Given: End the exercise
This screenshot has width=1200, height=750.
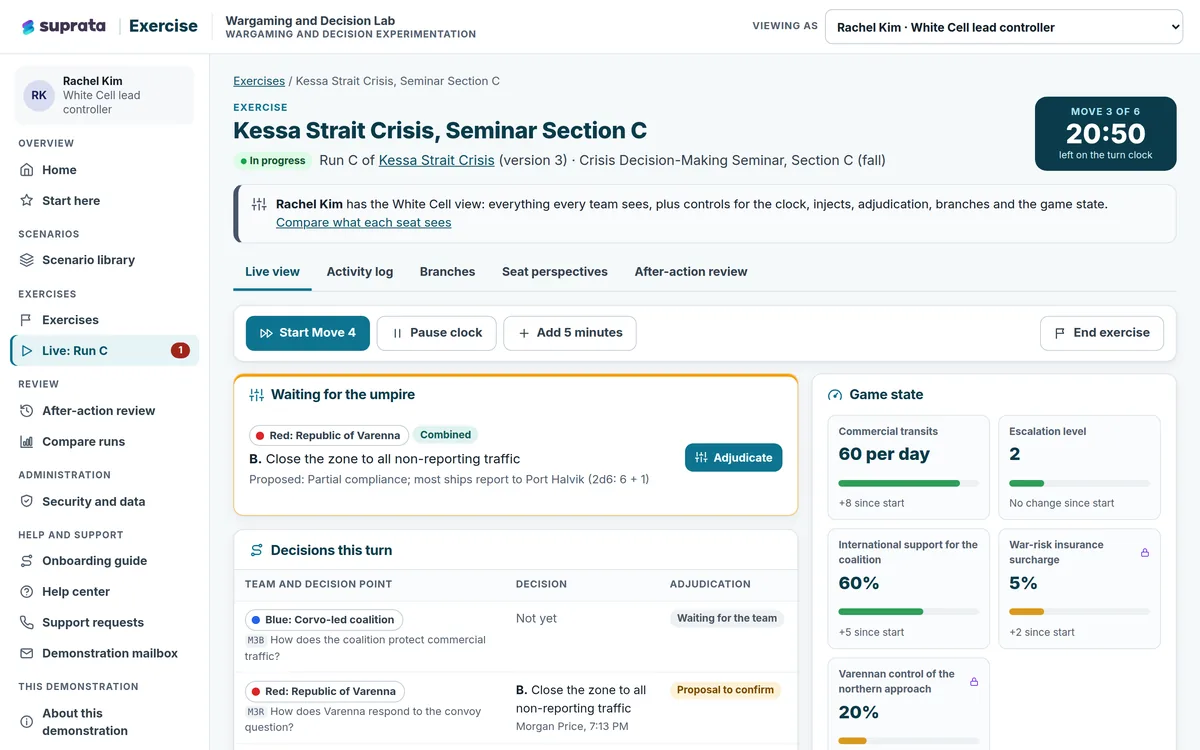Looking at the screenshot, I should pos(1102,333).
